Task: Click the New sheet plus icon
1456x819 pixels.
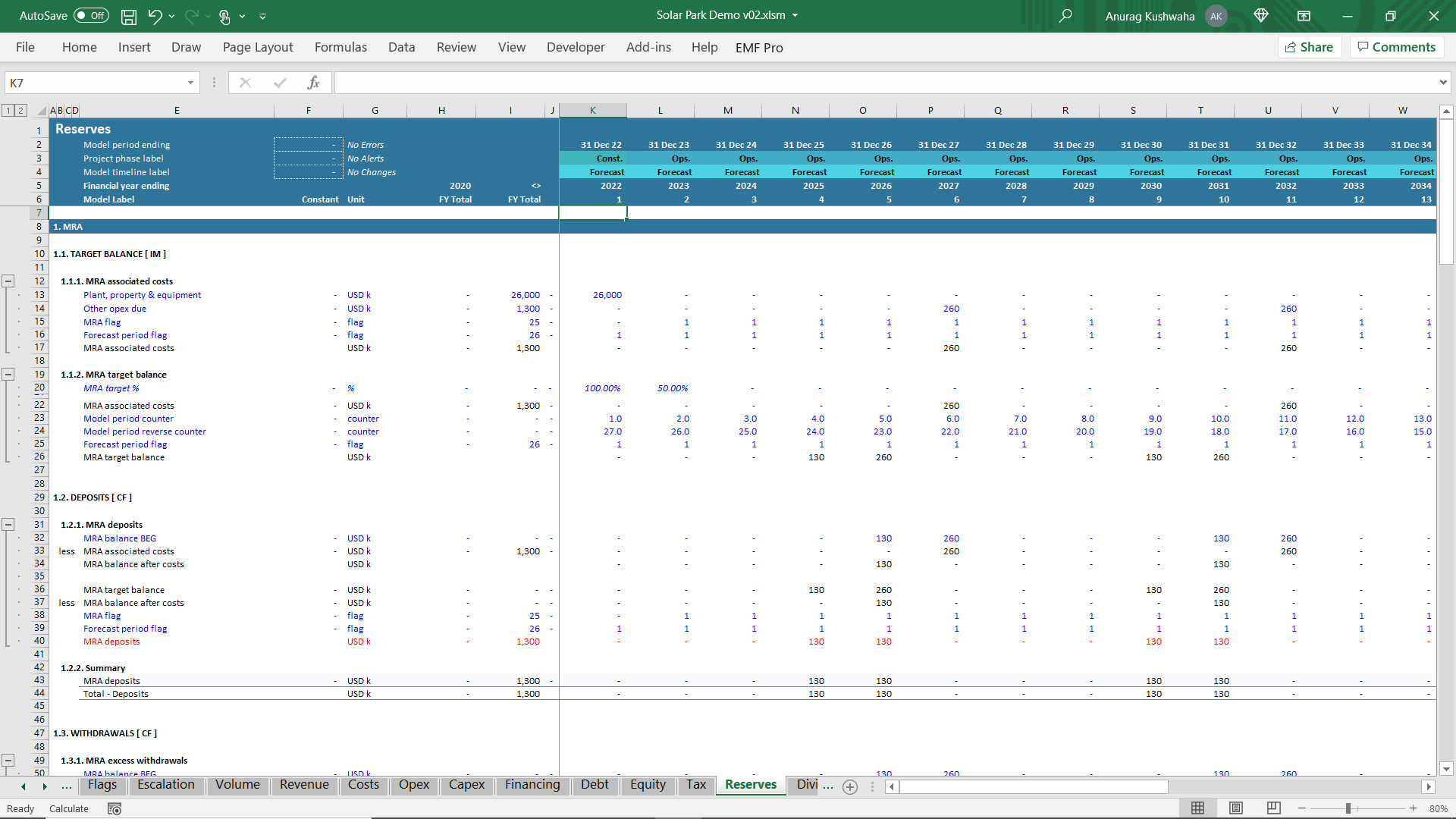Action: pos(850,786)
